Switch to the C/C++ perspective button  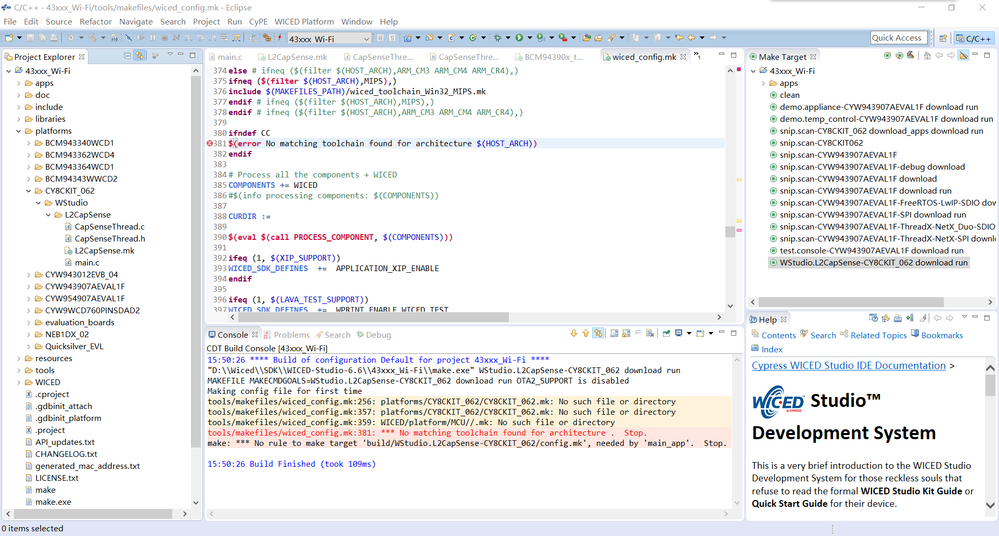coord(973,38)
